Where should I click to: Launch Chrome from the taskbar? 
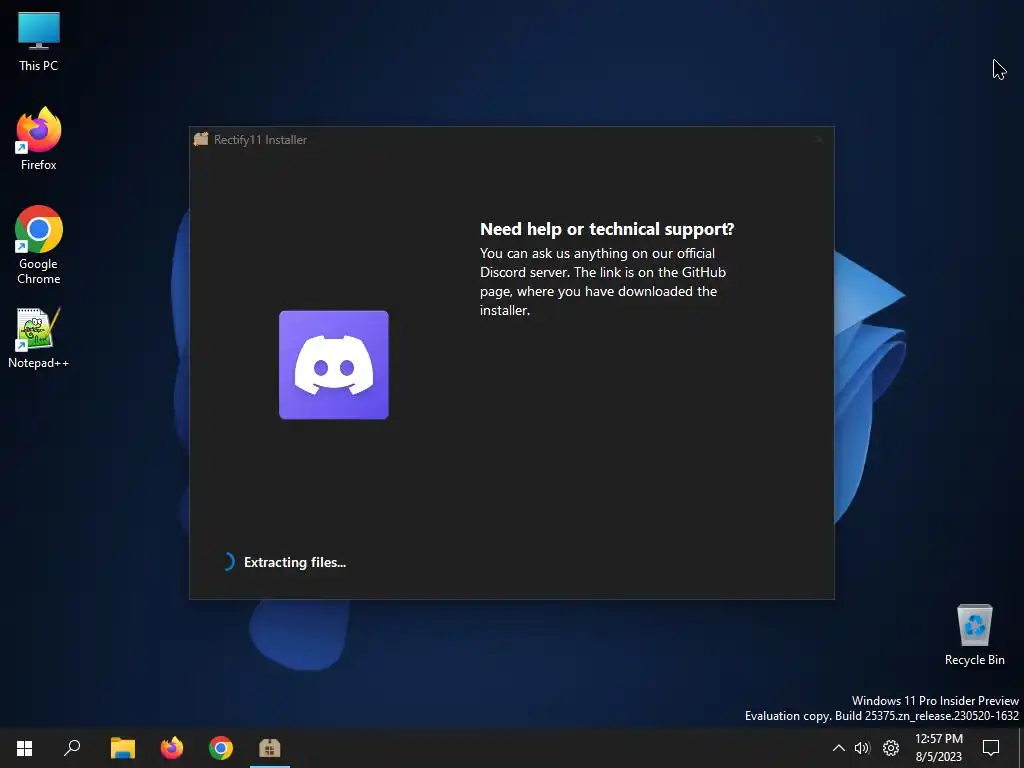221,748
